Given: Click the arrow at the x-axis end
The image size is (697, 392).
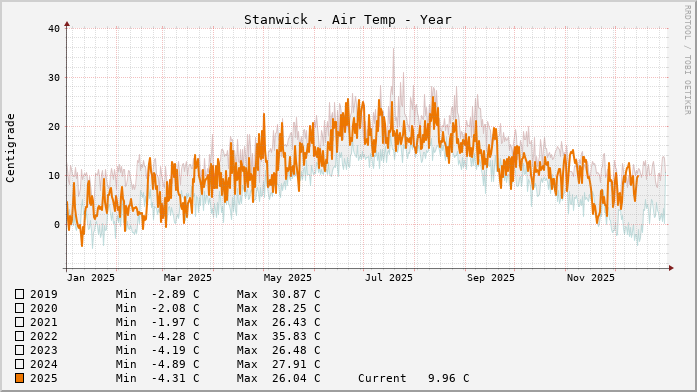Looking at the screenshot, I should [671, 268].
